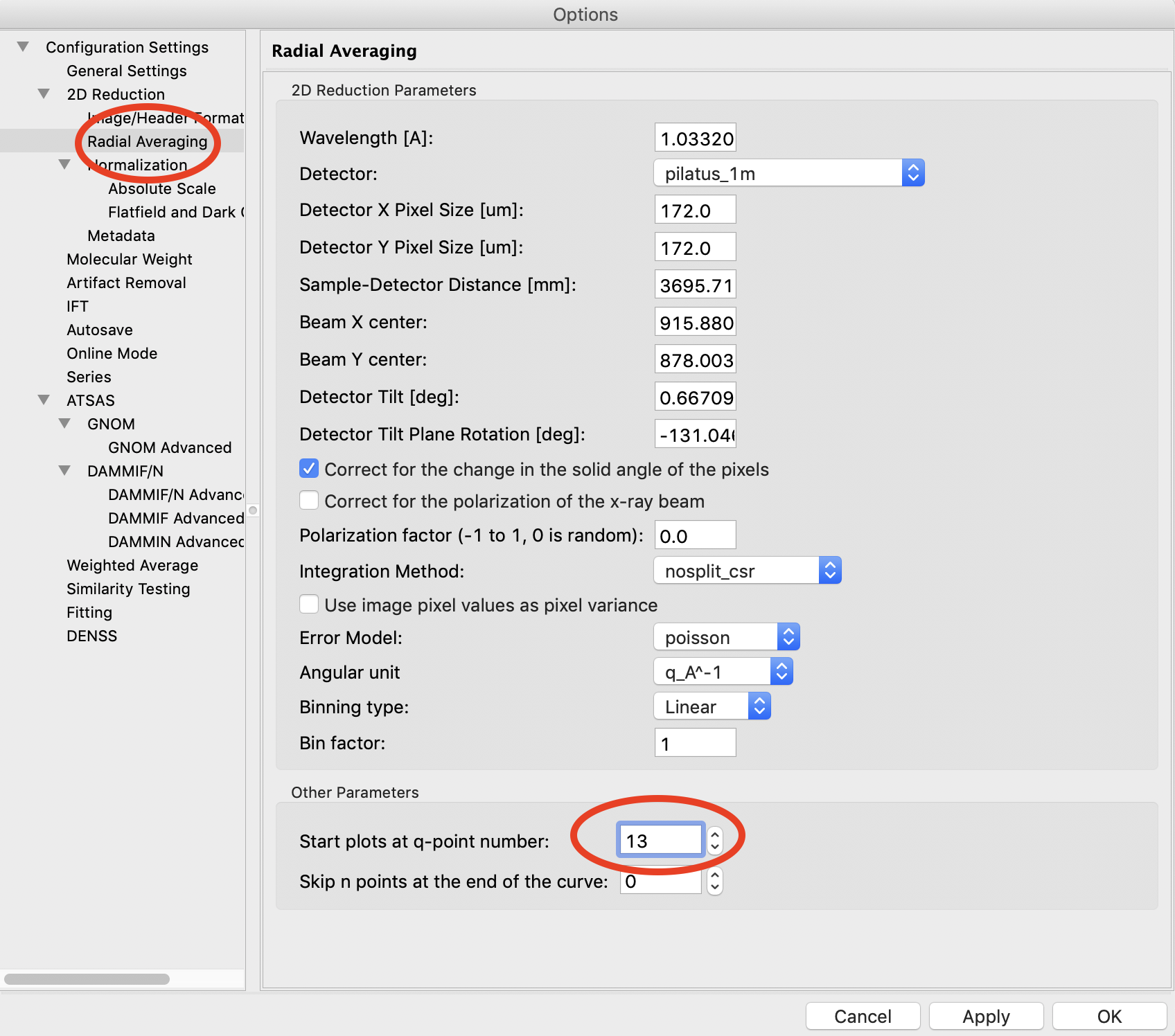The height and width of the screenshot is (1036, 1175).
Task: Collapse the DAMMIF/N tree node
Action: point(64,471)
